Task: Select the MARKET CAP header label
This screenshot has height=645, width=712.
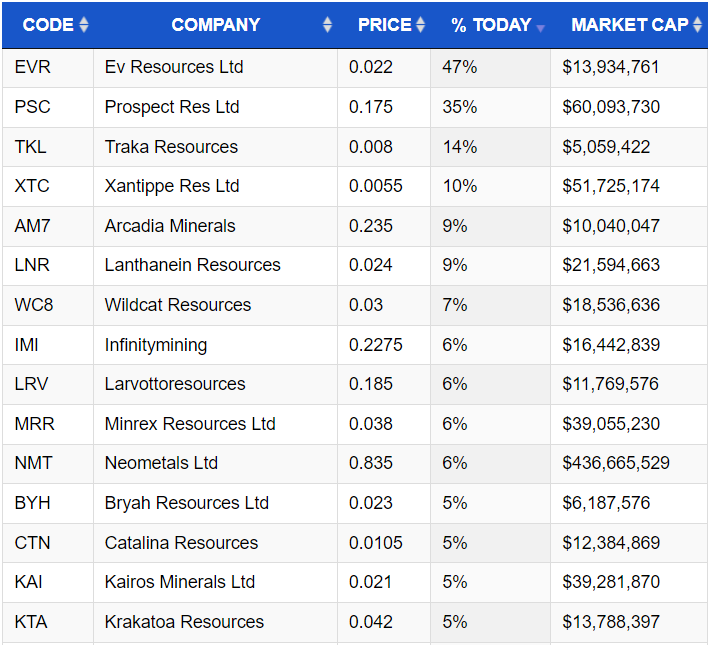Action: tap(629, 25)
